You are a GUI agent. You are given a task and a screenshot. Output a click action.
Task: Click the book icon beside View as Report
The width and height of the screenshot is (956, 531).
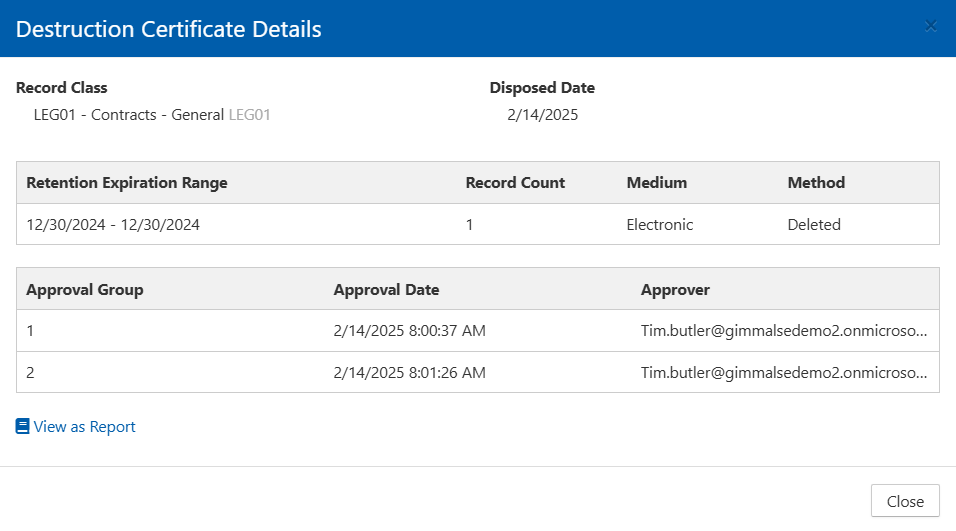23,427
